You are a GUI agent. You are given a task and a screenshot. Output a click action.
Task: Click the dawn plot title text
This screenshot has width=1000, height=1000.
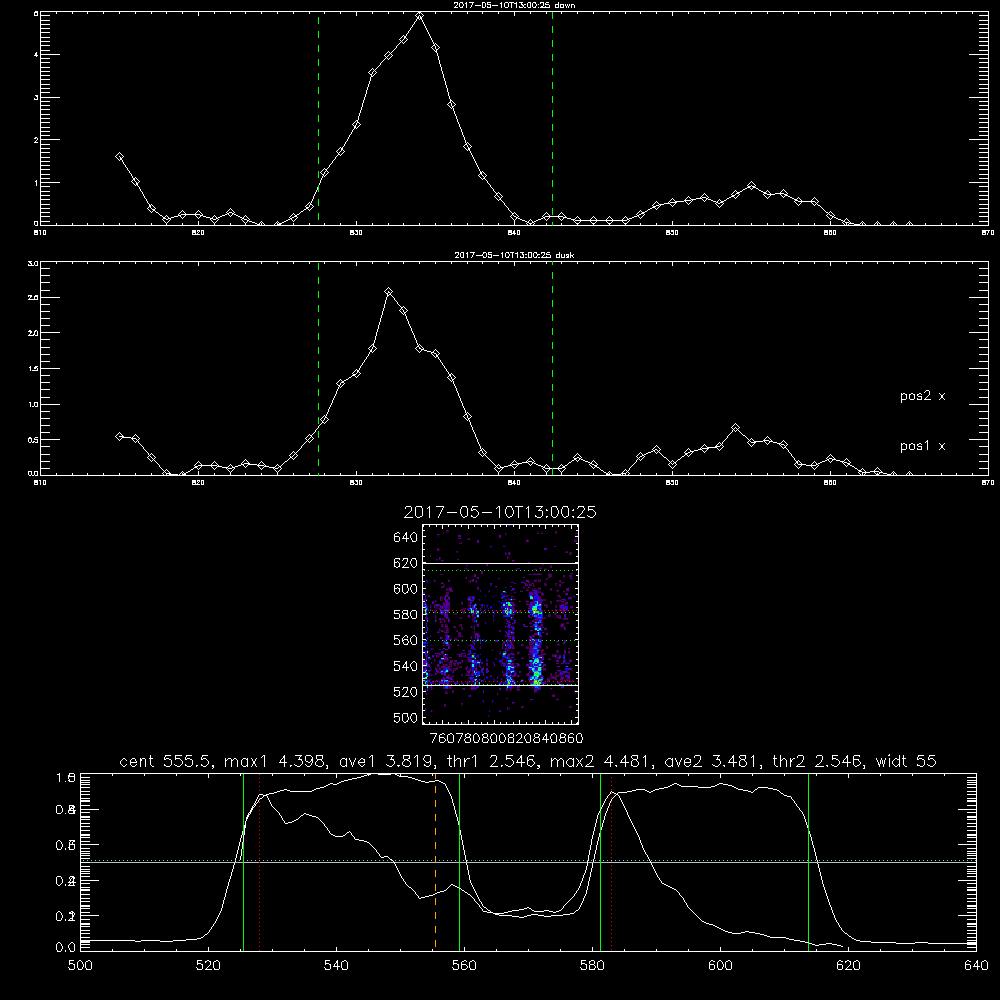(514, 4)
